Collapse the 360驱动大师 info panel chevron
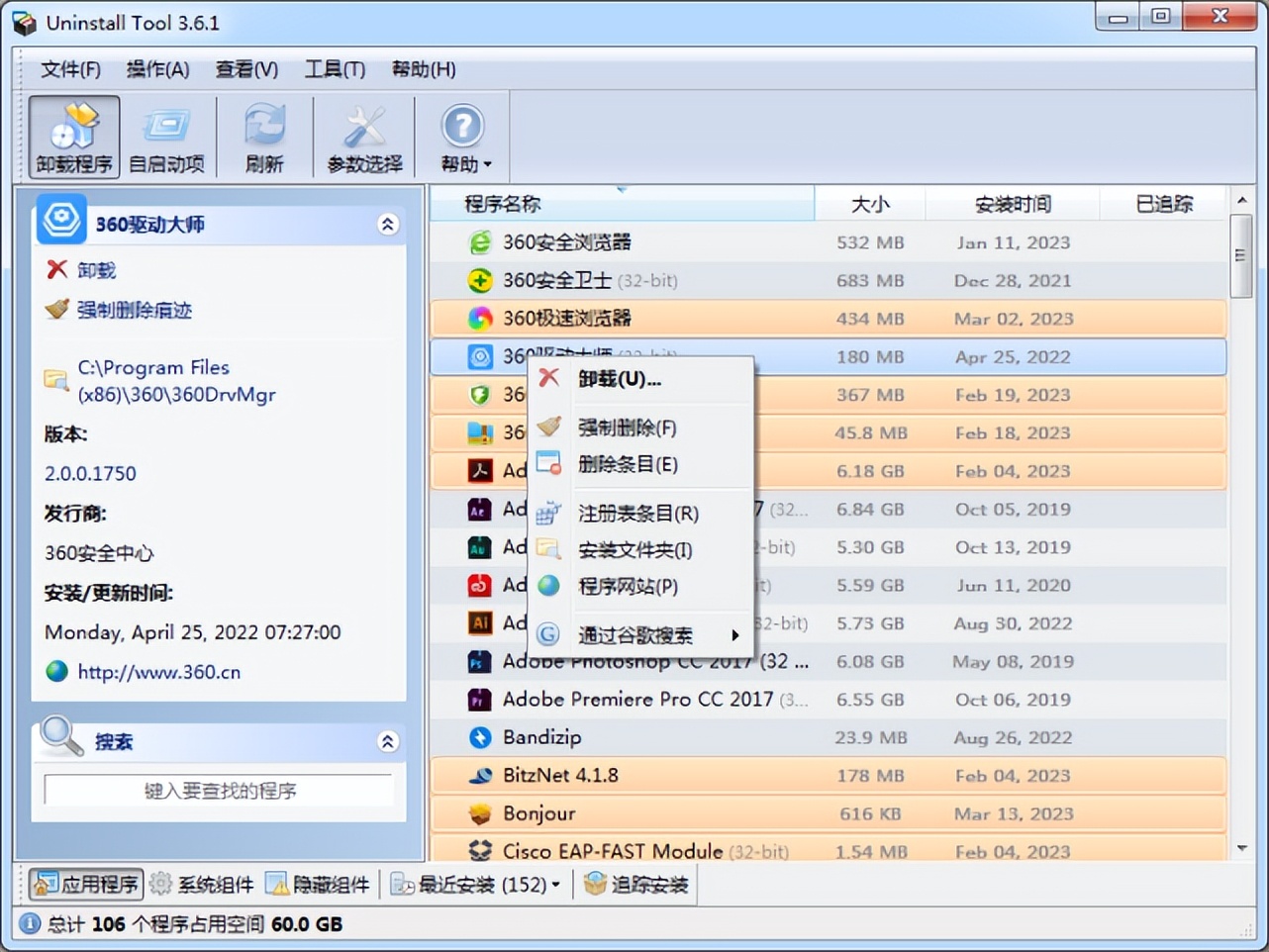This screenshot has width=1269, height=952. [388, 226]
